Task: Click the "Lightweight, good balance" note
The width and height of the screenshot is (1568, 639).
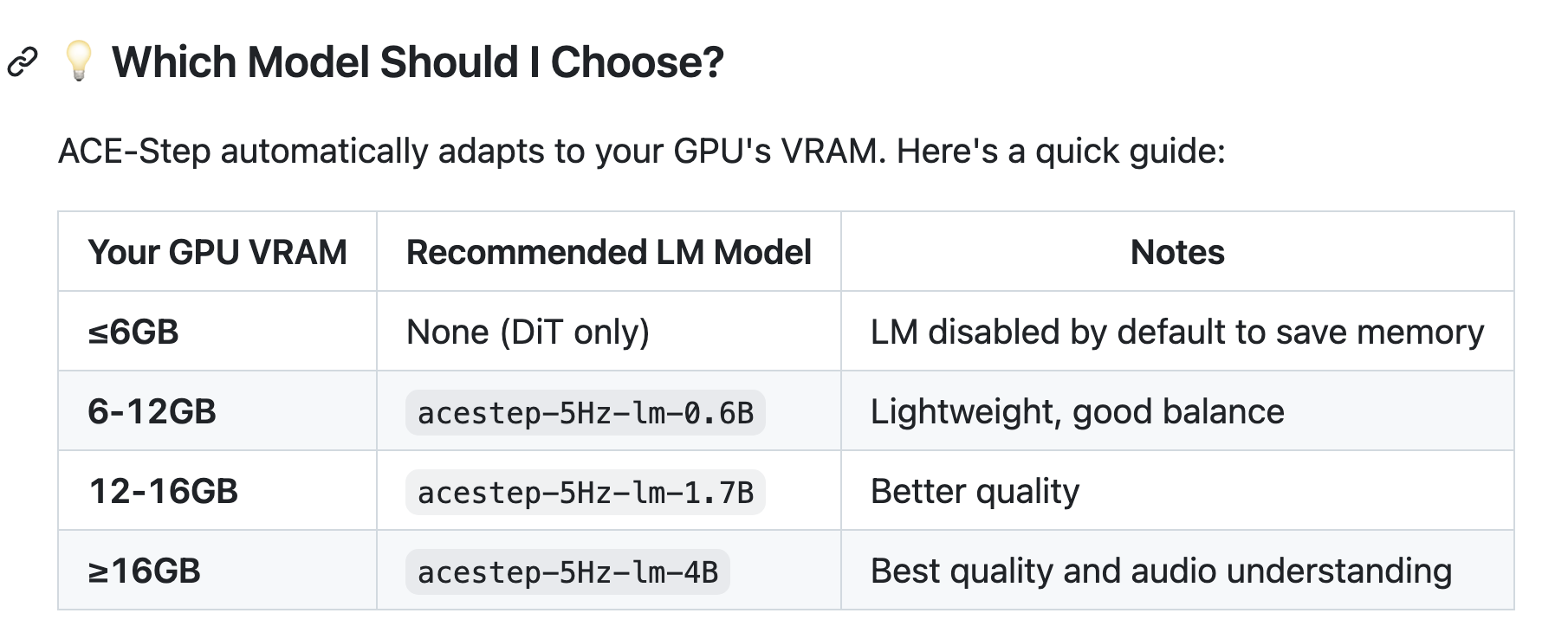Action: (x=1077, y=412)
